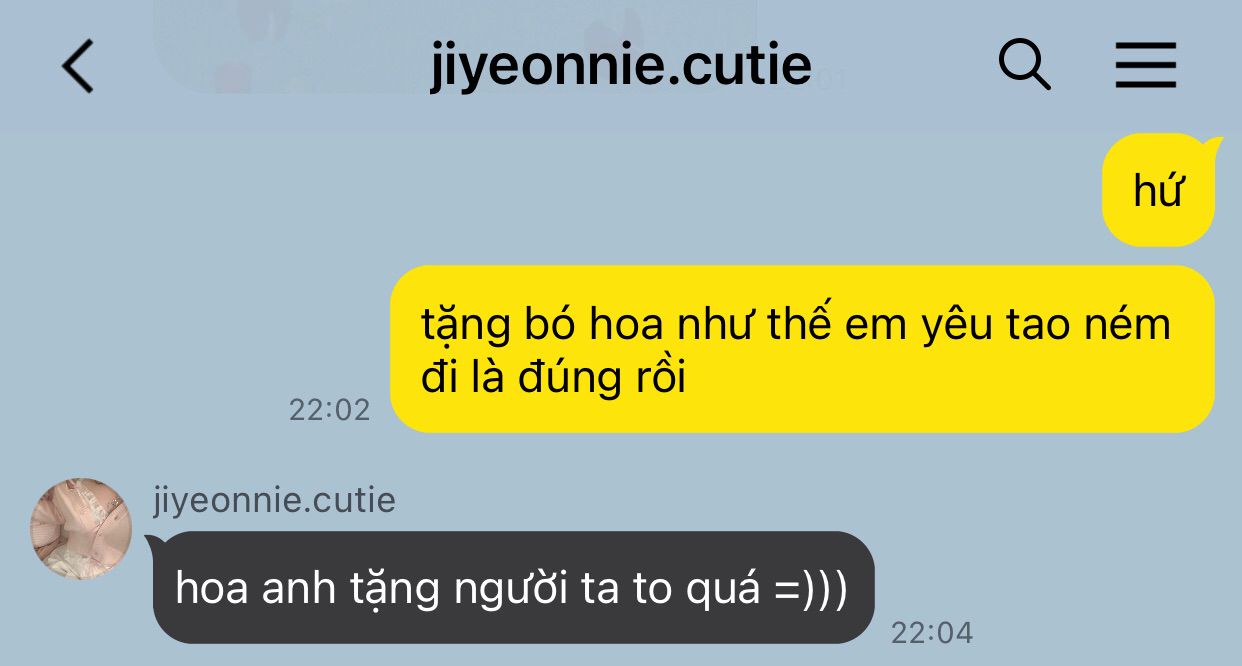
Task: Tap the dark "hoa anh tặng người ta" message
Action: [513, 588]
